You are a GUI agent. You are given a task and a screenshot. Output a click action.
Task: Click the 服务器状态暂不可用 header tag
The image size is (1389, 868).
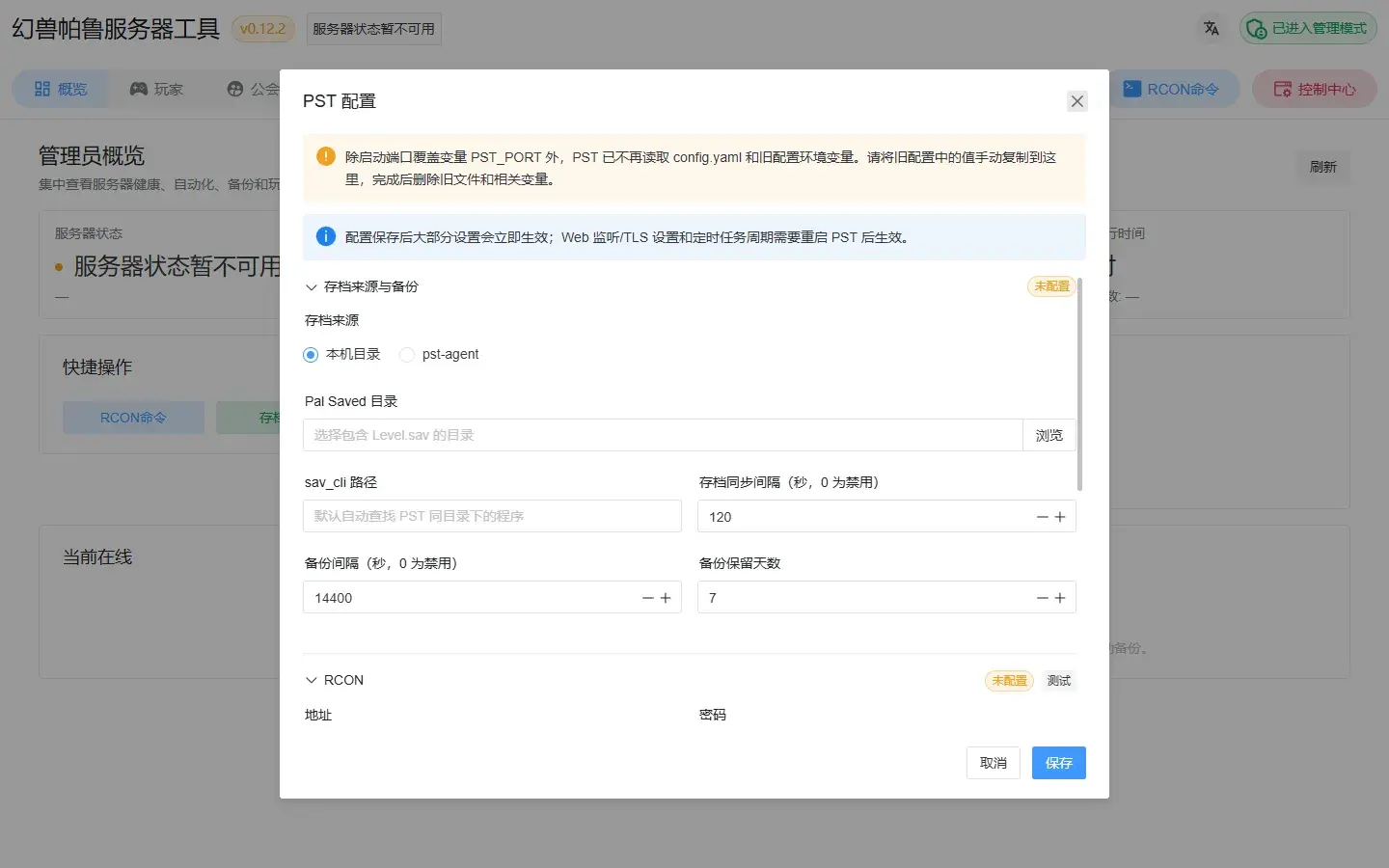pos(373,29)
